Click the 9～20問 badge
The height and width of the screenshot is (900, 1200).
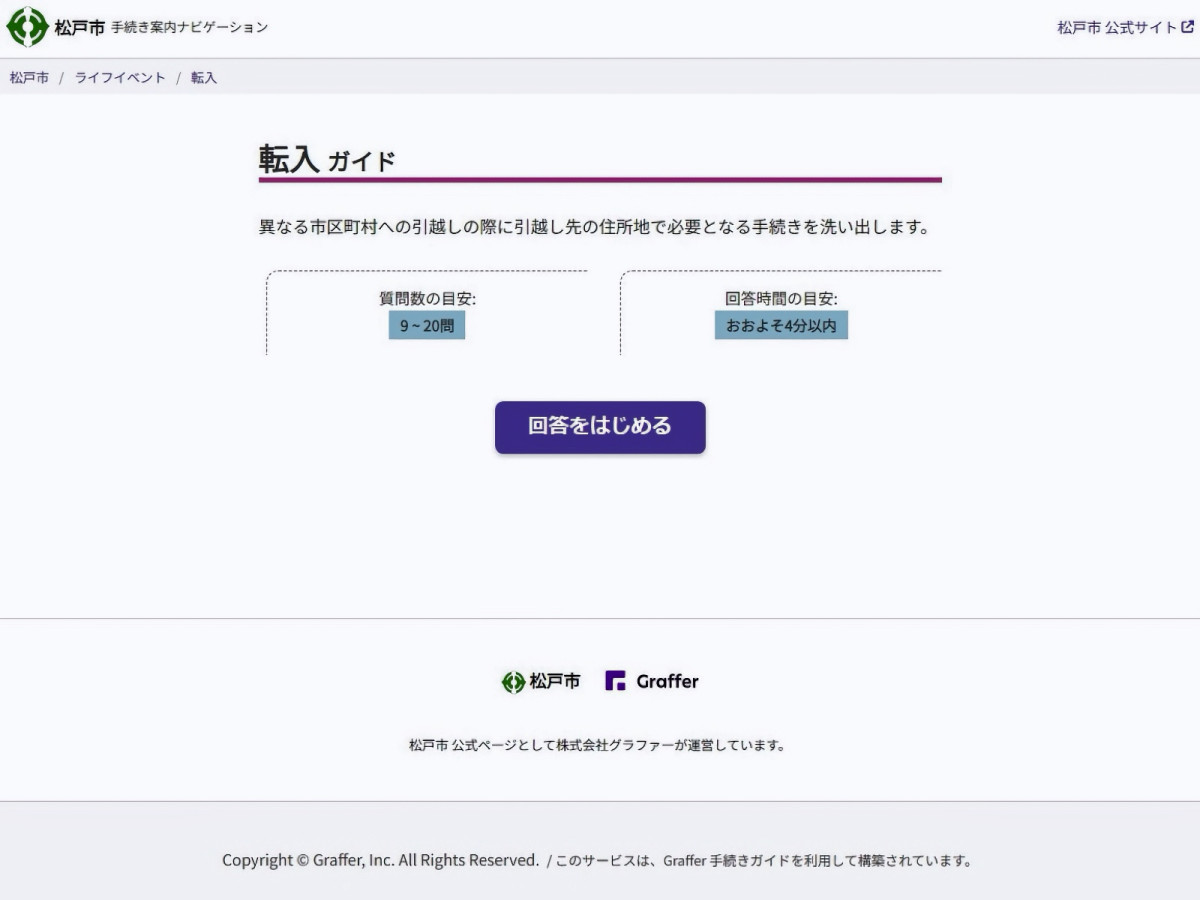coord(427,325)
